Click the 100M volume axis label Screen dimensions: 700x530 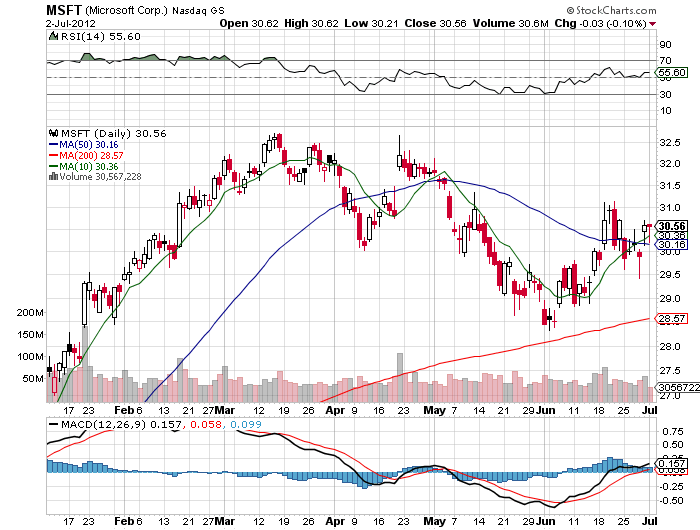[x=30, y=356]
